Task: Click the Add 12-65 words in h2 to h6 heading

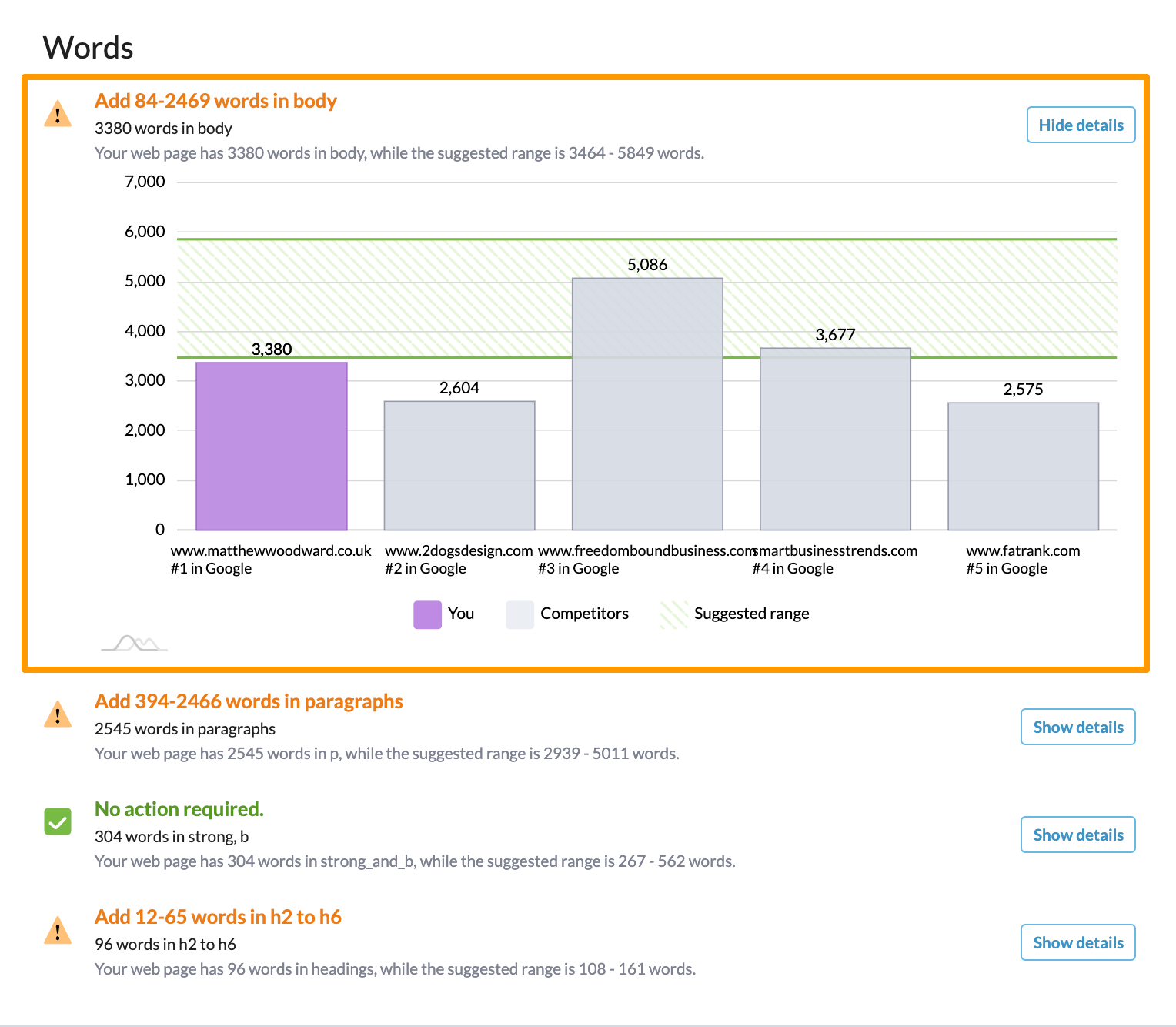Action: coord(218,917)
